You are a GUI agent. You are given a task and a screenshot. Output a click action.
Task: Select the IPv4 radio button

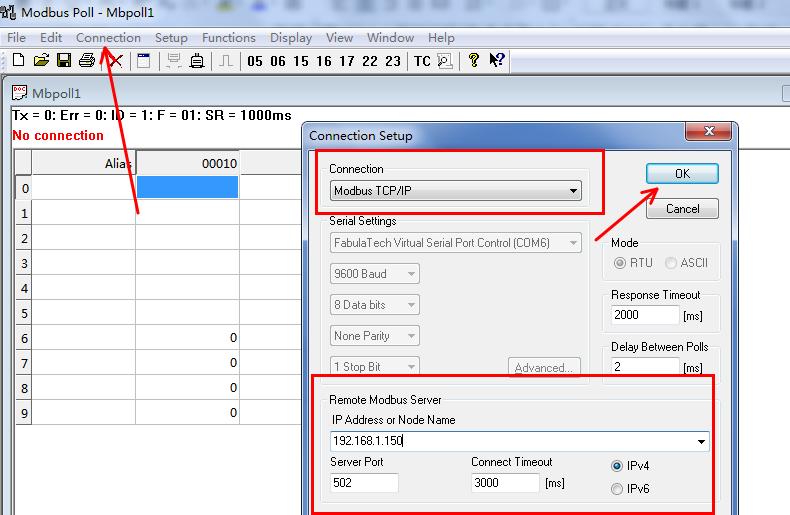616,466
